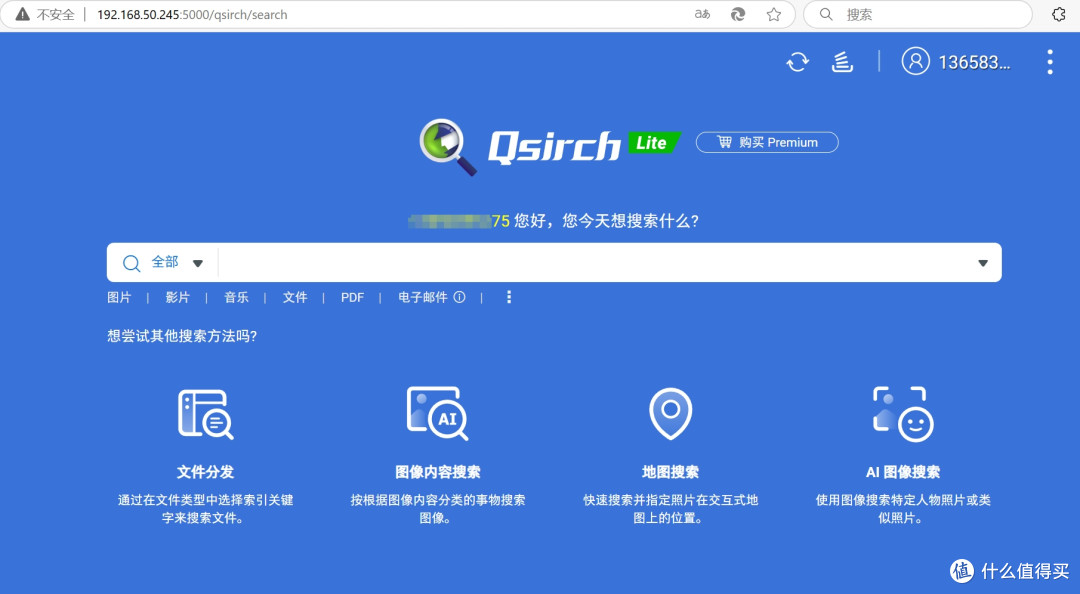
Task: Click the shopping cart icon in Premium button
Action: tap(725, 142)
